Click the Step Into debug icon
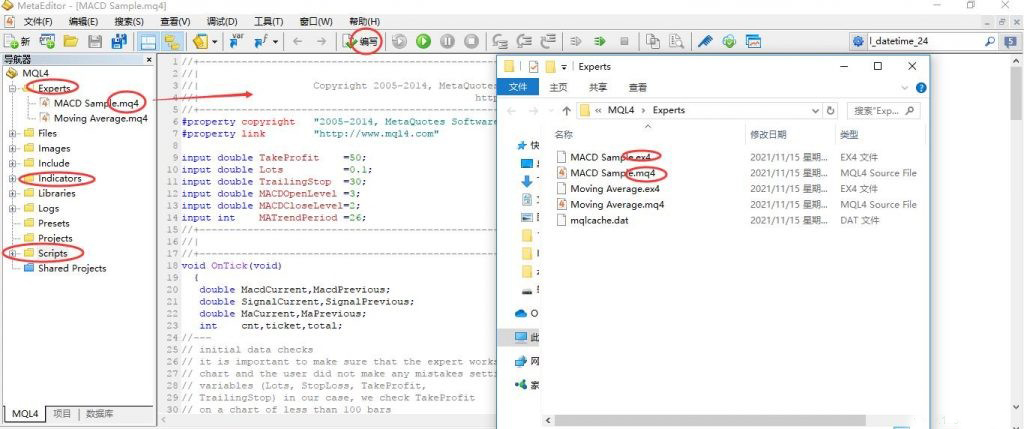The width and height of the screenshot is (1024, 429). [501, 41]
